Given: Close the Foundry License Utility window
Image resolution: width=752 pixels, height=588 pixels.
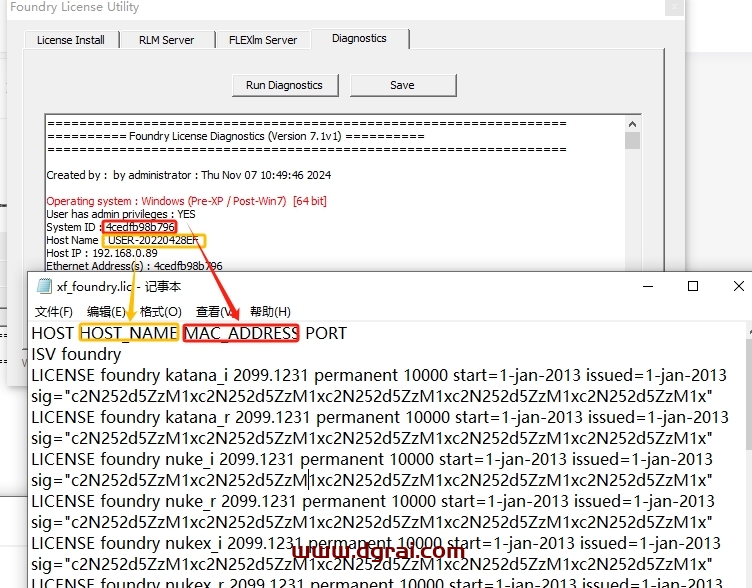Looking at the screenshot, I should [x=674, y=7].
